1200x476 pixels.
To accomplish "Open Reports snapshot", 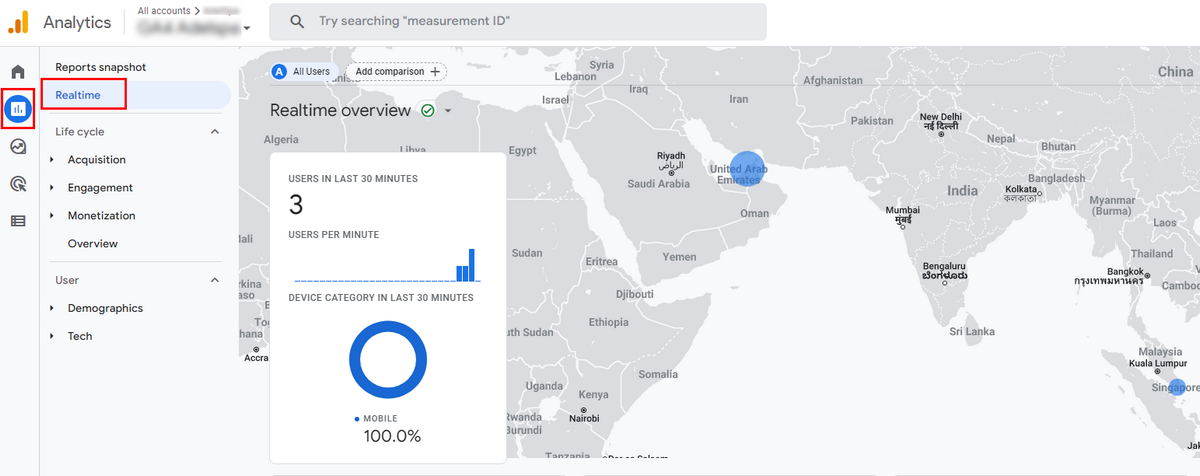I will pos(101,67).
